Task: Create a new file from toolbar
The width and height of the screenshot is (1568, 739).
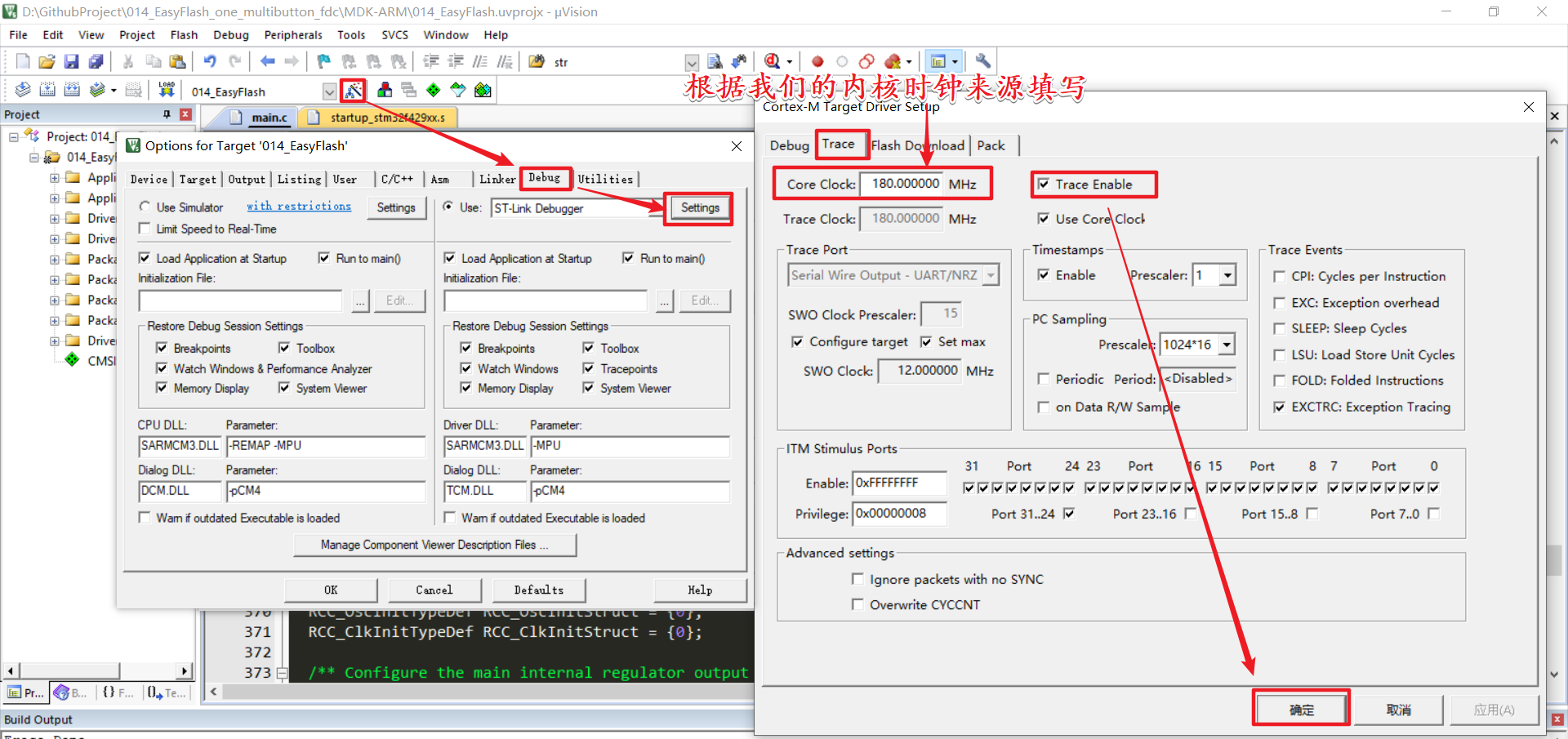Action: point(23,61)
